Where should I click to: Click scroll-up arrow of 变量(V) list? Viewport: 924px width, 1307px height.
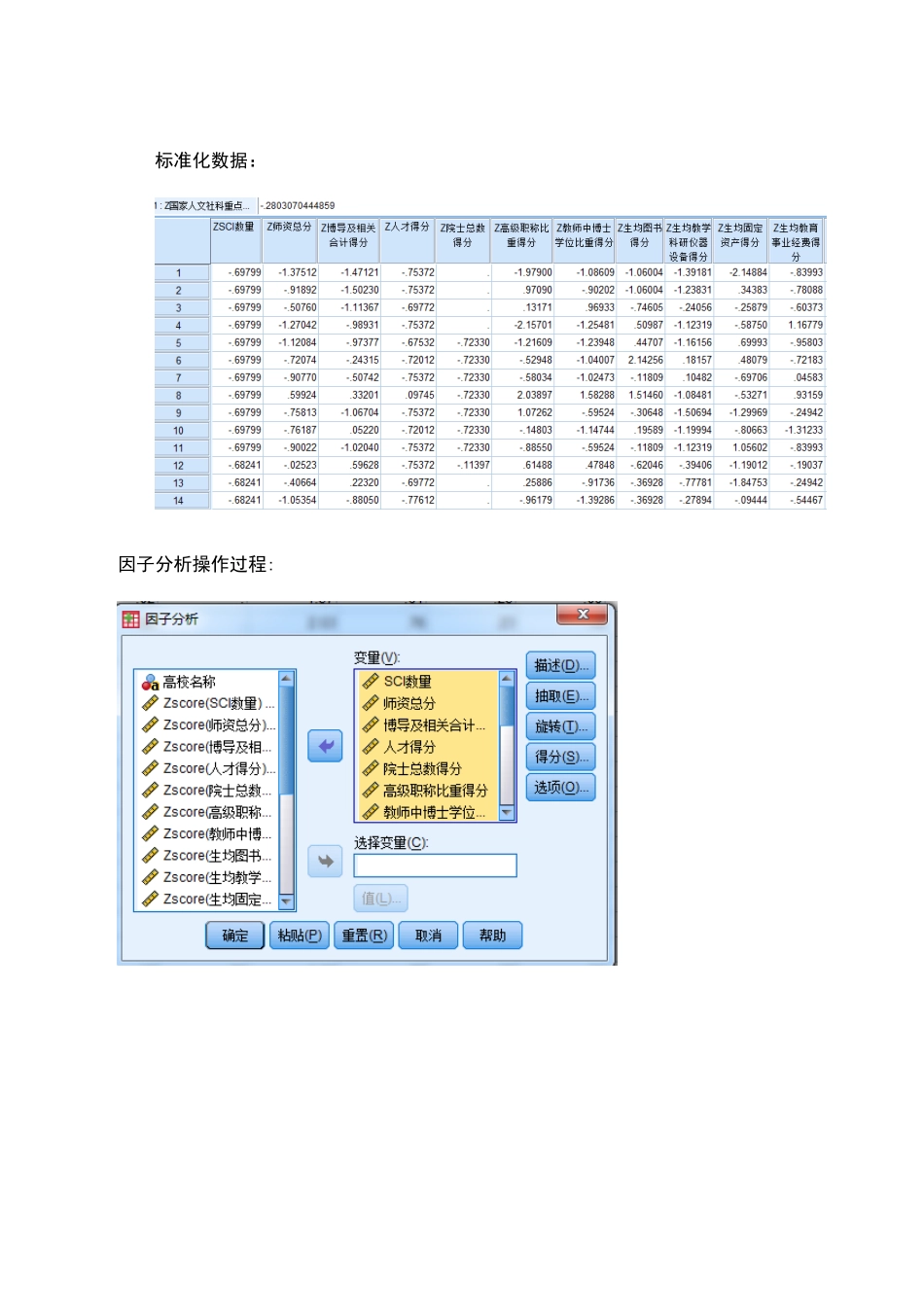click(x=506, y=678)
